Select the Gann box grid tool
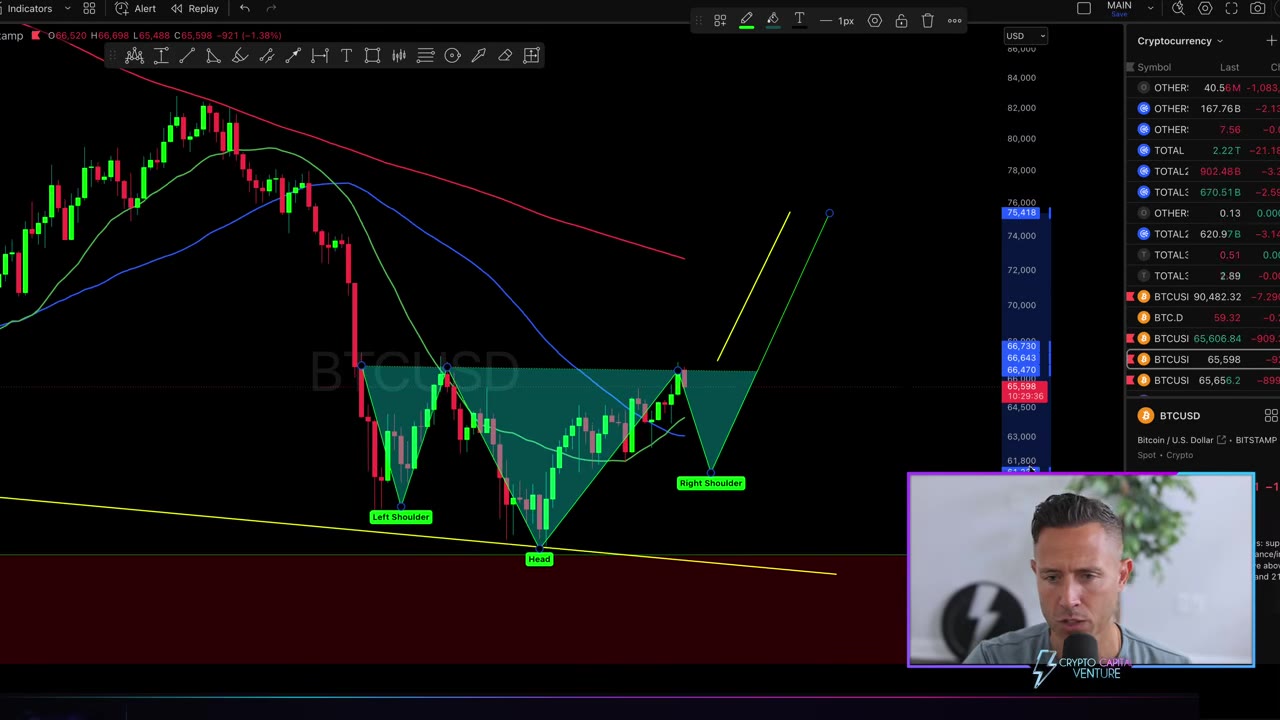This screenshot has height=720, width=1280. [x=531, y=56]
